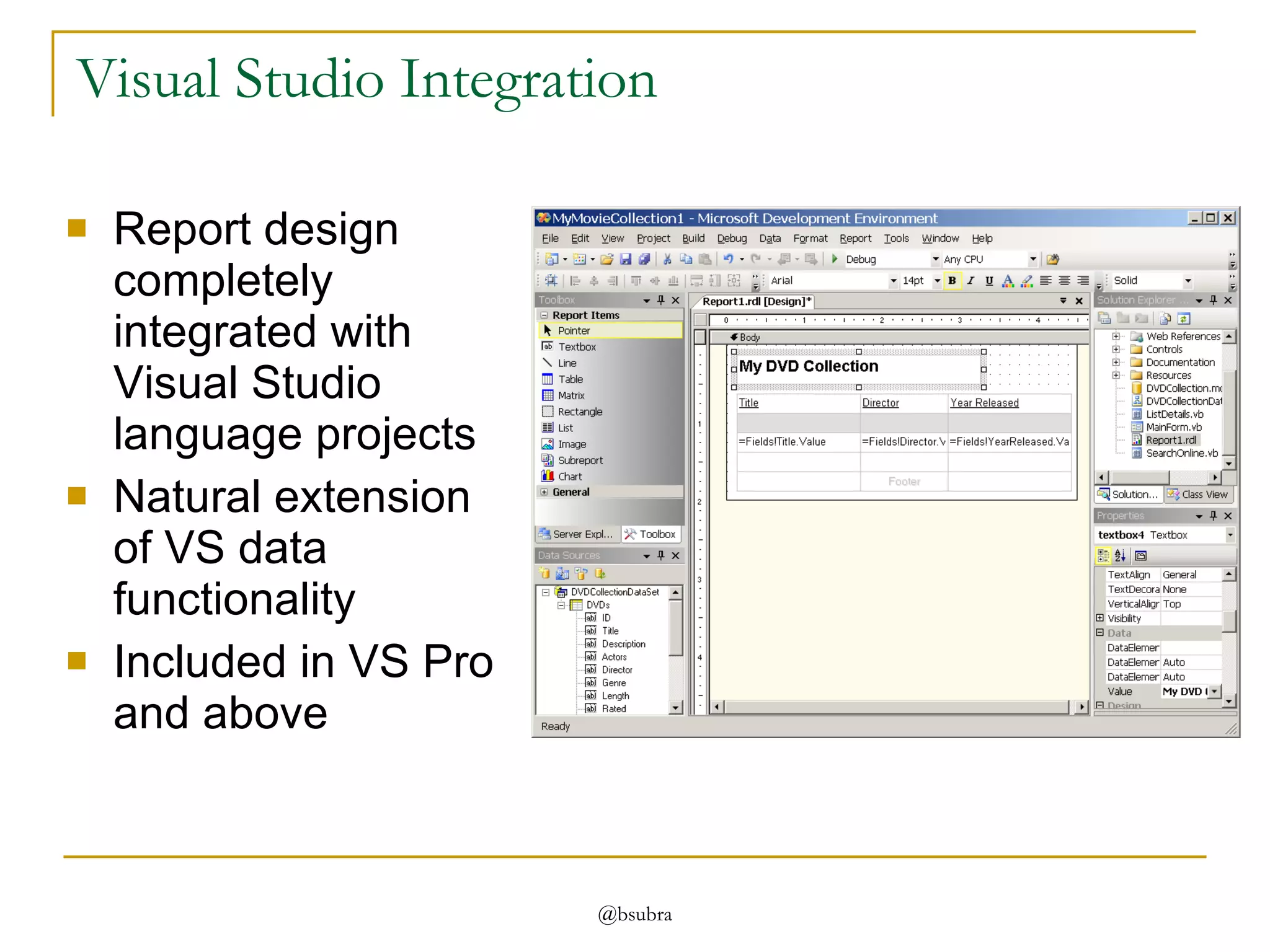The image size is (1270, 952).
Task: Open the Format menu
Action: click(810, 239)
